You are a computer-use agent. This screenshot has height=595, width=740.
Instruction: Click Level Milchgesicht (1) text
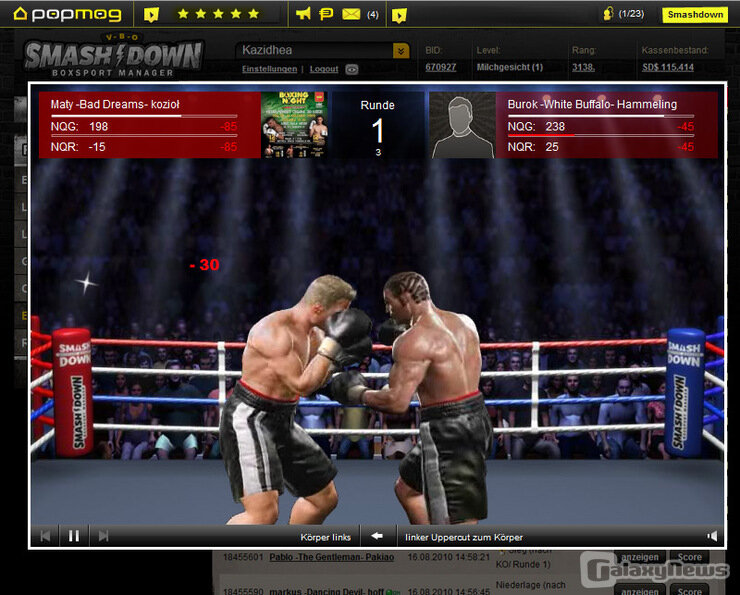510,67
